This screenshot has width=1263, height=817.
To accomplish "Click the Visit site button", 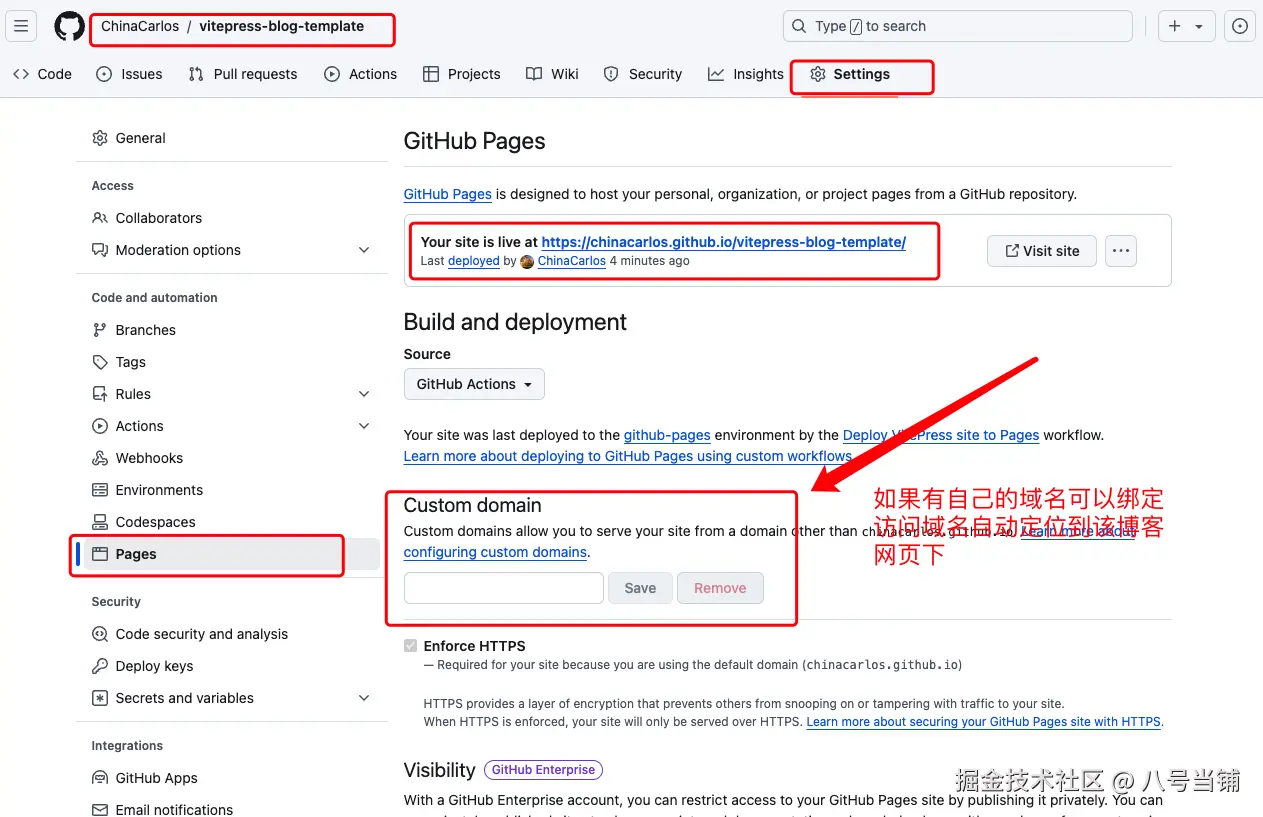I will pos(1041,251).
